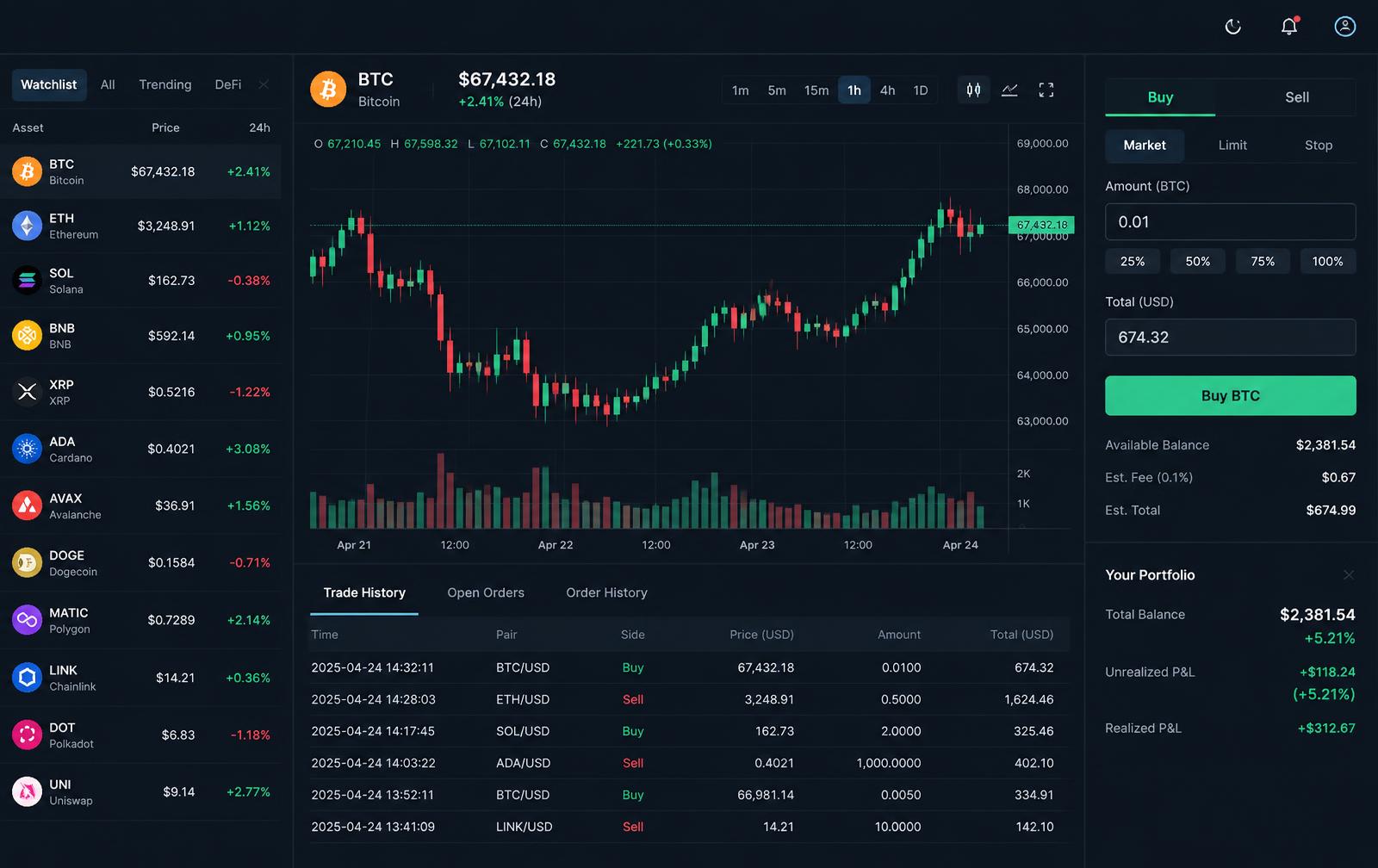
Task: Switch to line chart type
Action: (x=1010, y=90)
